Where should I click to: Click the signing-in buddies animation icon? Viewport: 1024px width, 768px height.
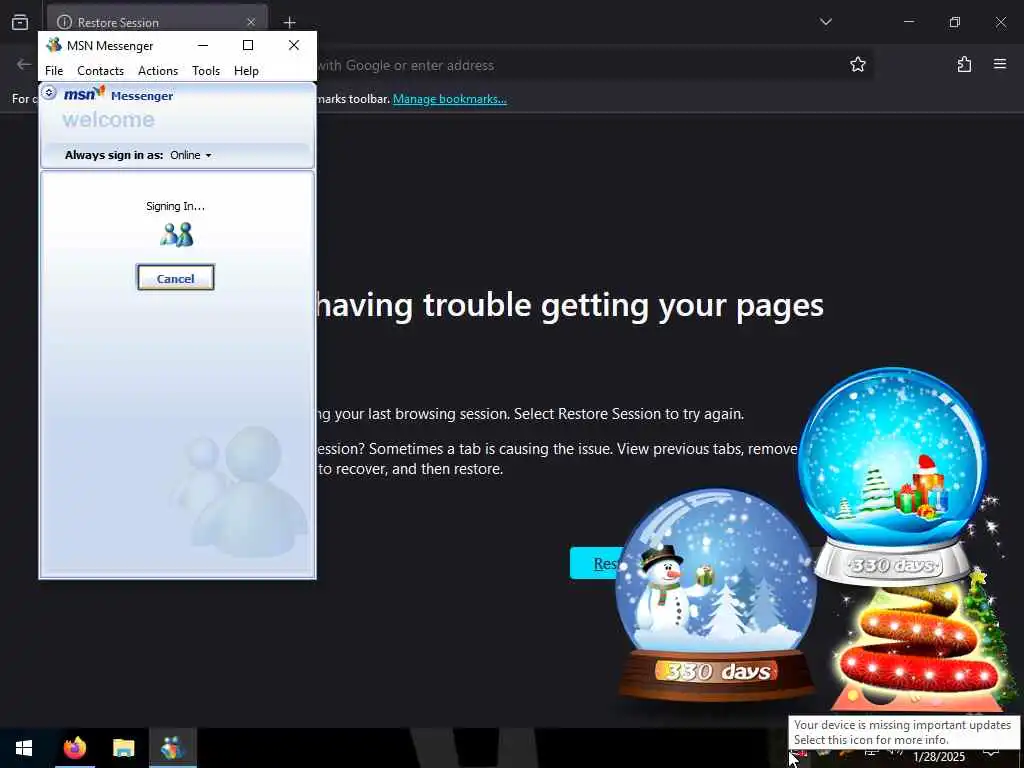(176, 234)
